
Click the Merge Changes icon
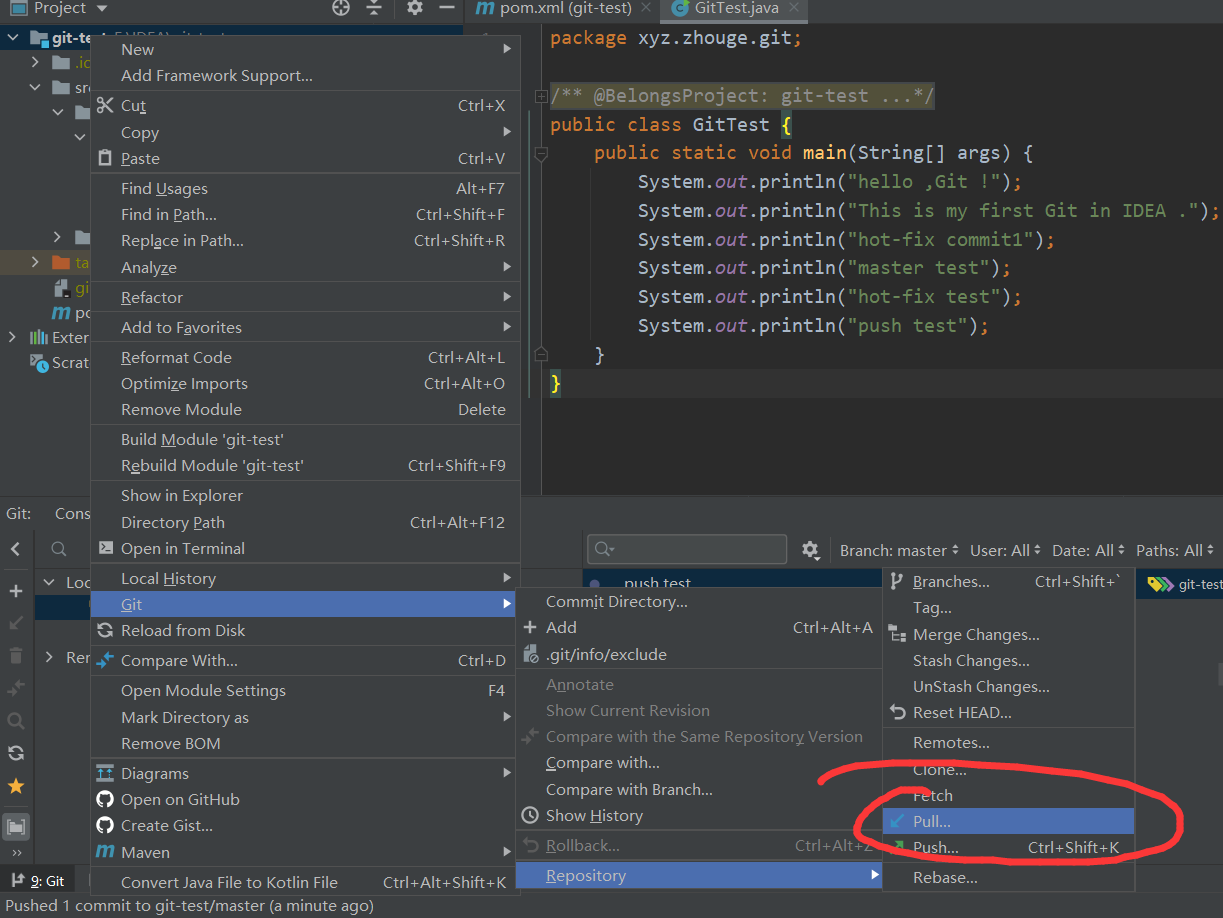point(897,634)
